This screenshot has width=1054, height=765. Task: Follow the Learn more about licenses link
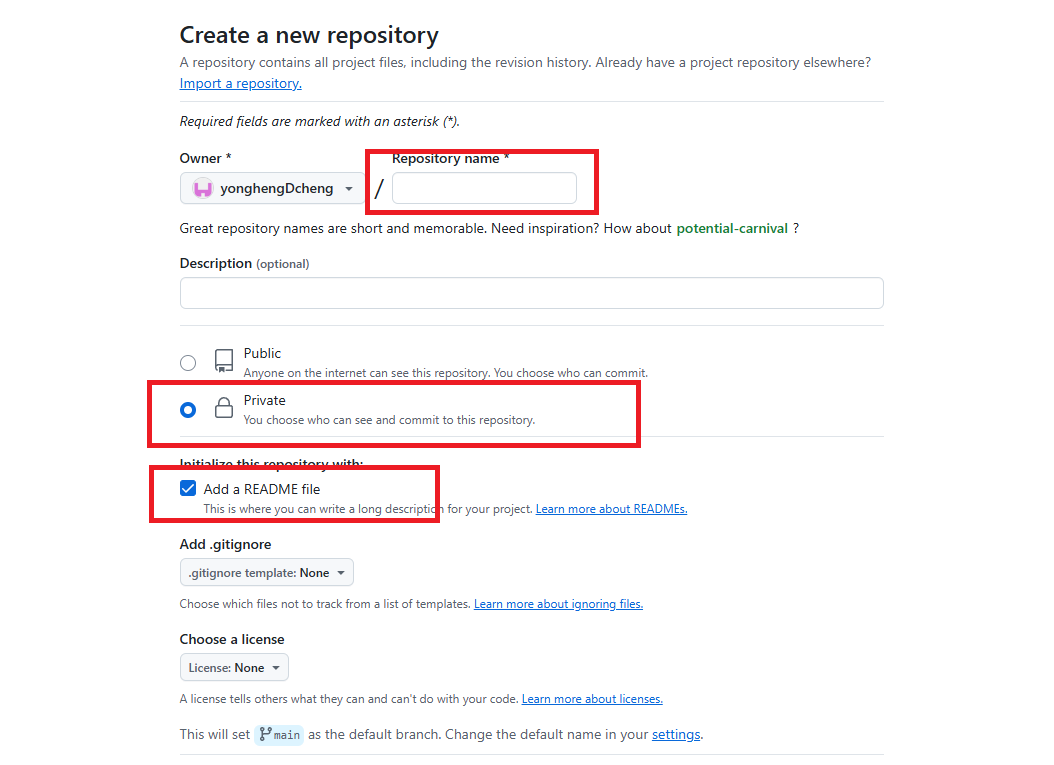[592, 699]
